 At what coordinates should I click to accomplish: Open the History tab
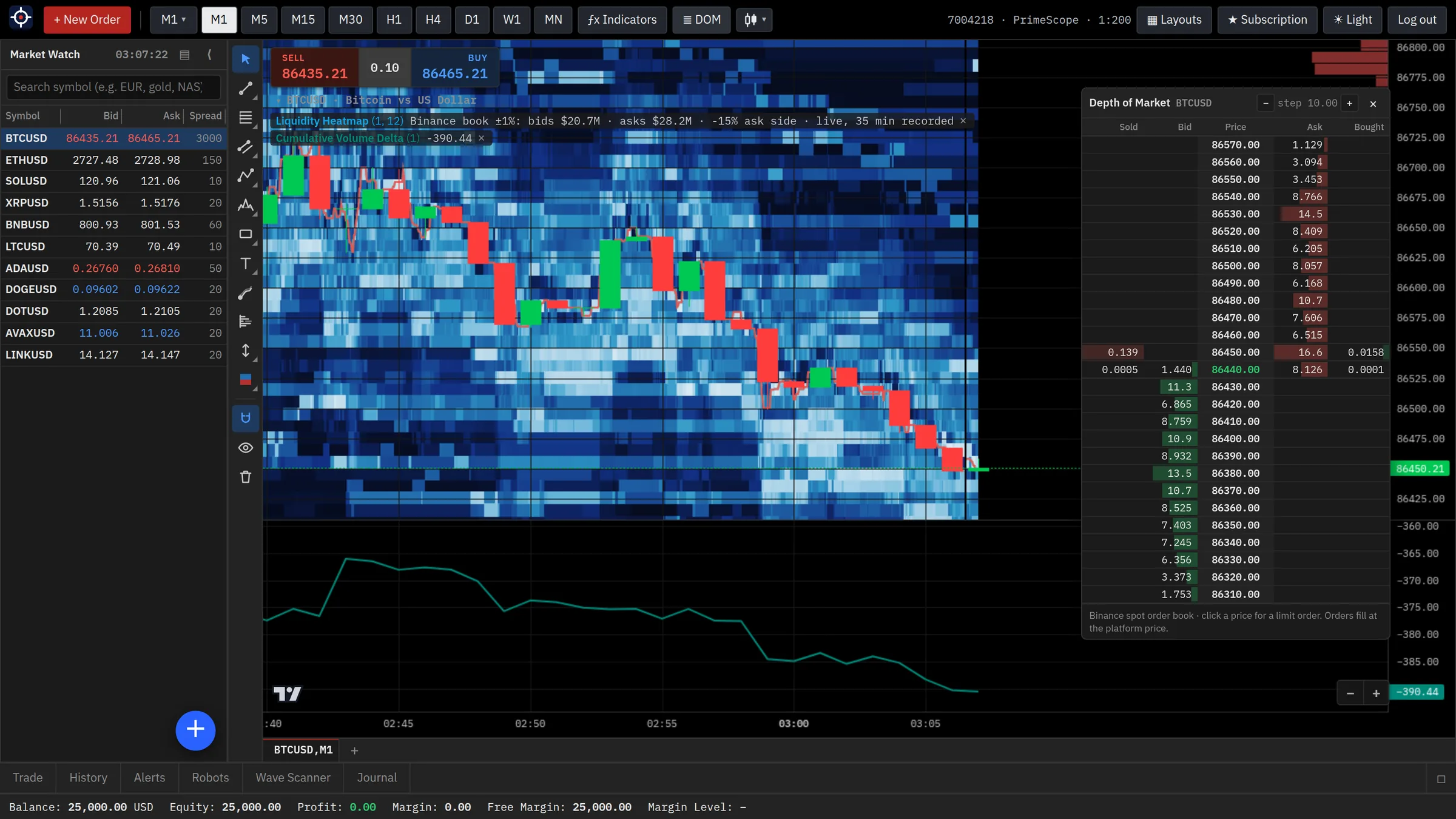click(88, 778)
